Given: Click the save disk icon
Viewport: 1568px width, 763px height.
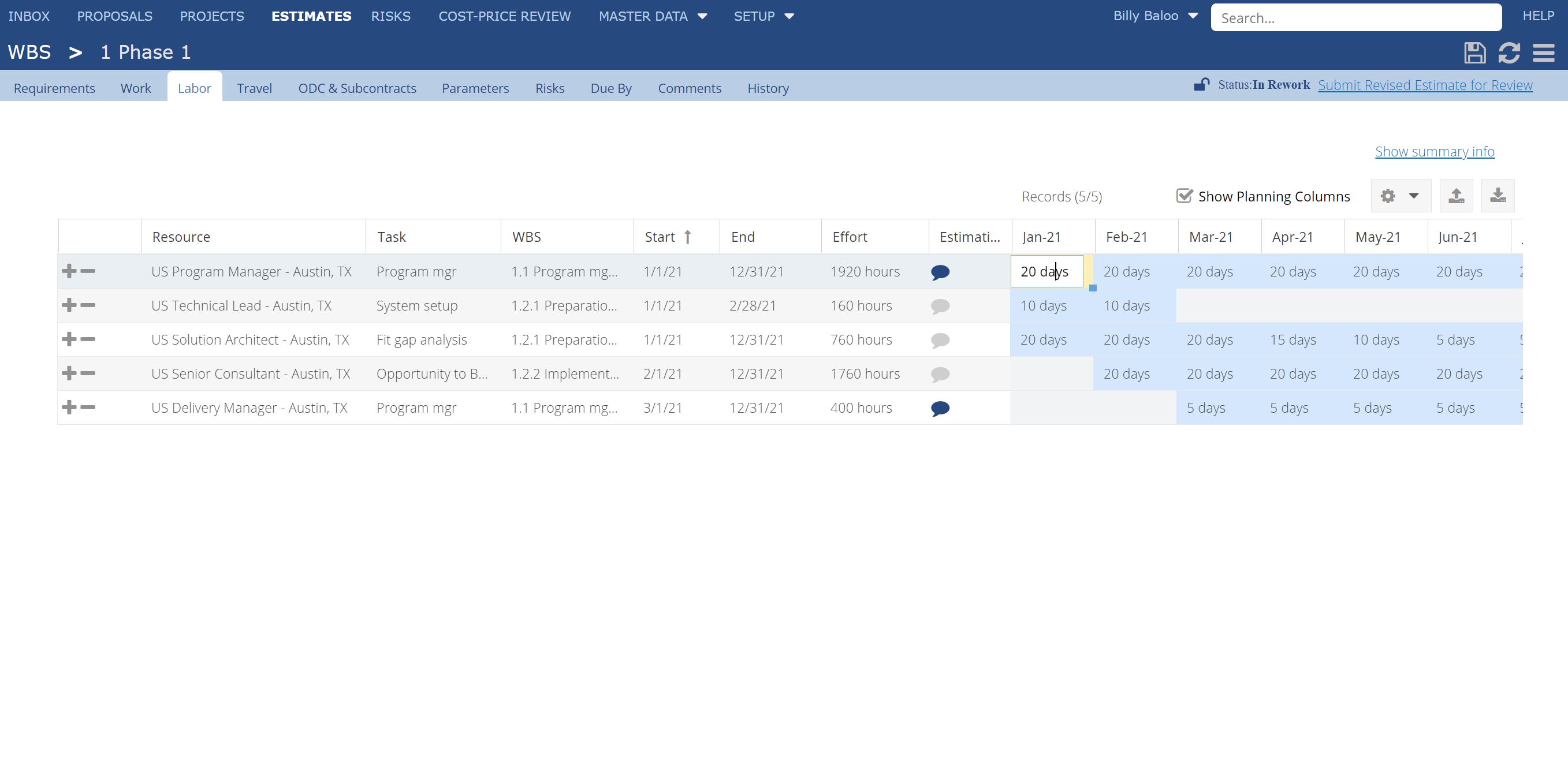Looking at the screenshot, I should tap(1474, 53).
